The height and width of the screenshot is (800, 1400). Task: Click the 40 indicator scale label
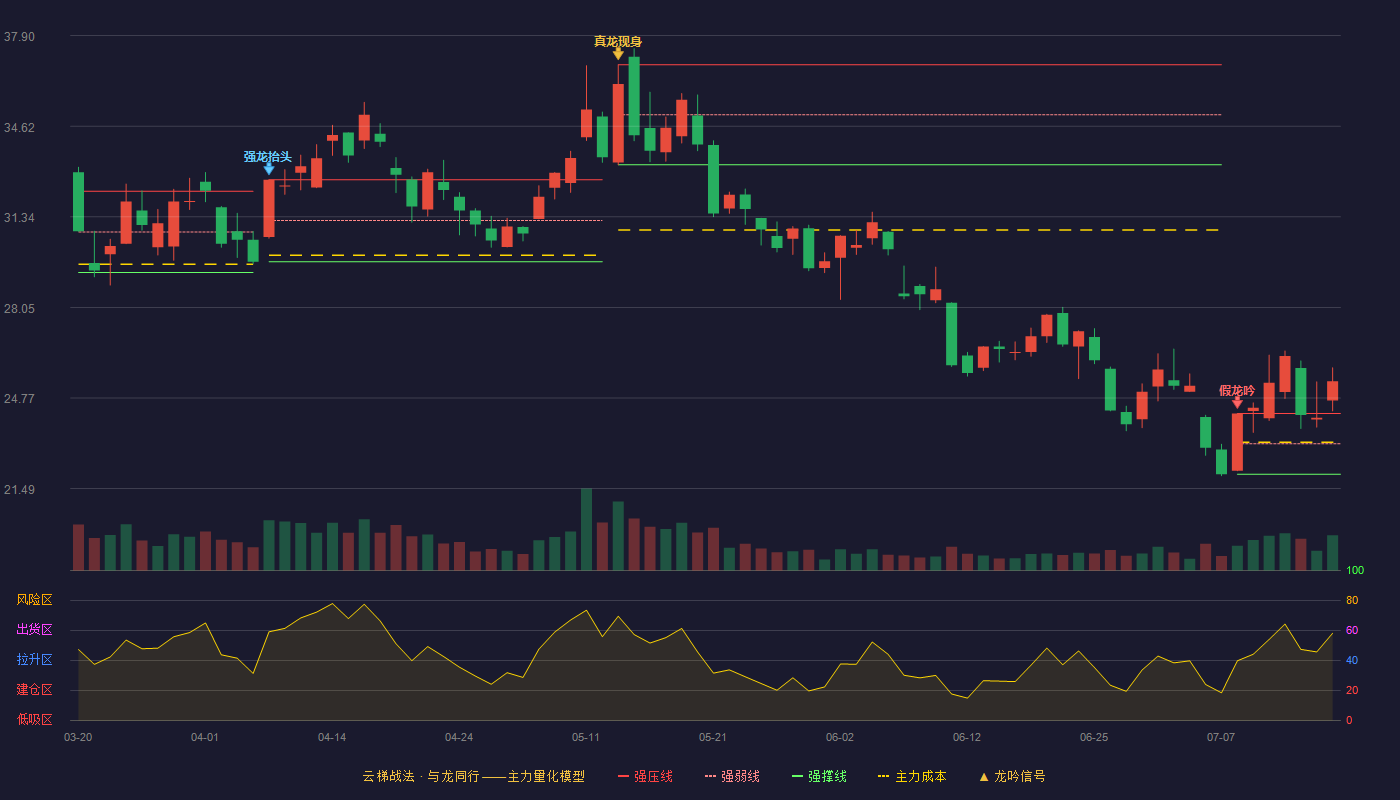coord(1352,660)
